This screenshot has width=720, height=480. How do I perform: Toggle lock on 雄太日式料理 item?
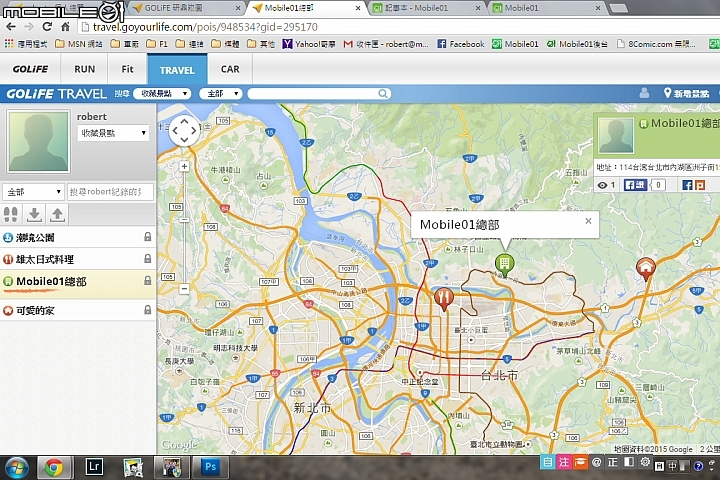pyautogui.click(x=147, y=259)
